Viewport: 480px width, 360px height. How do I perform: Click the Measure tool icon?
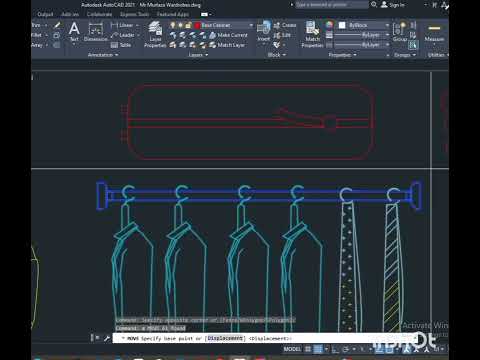point(434,29)
